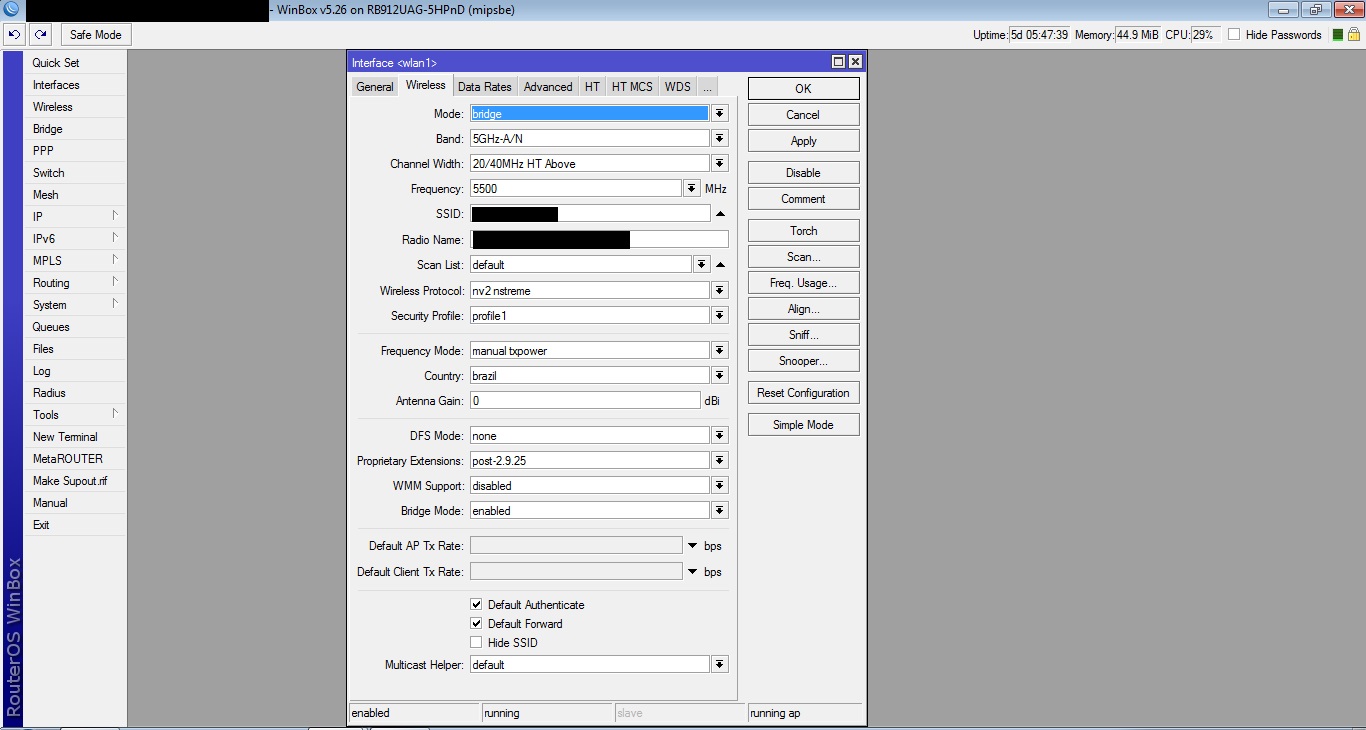This screenshot has width=1366, height=730.
Task: Open the Bridge Mode dropdown
Action: pyautogui.click(x=719, y=511)
